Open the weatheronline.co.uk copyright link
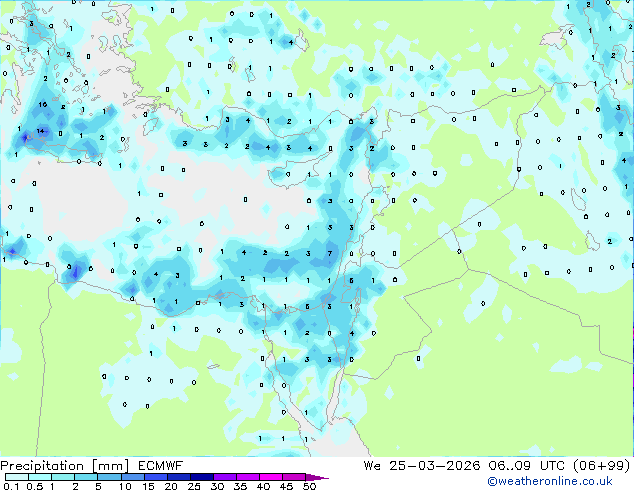Viewport: 634px width, 490px height. (550, 481)
